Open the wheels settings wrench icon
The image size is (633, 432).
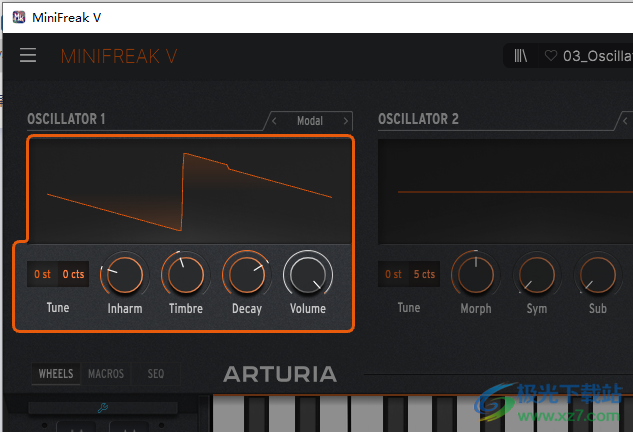(103, 408)
